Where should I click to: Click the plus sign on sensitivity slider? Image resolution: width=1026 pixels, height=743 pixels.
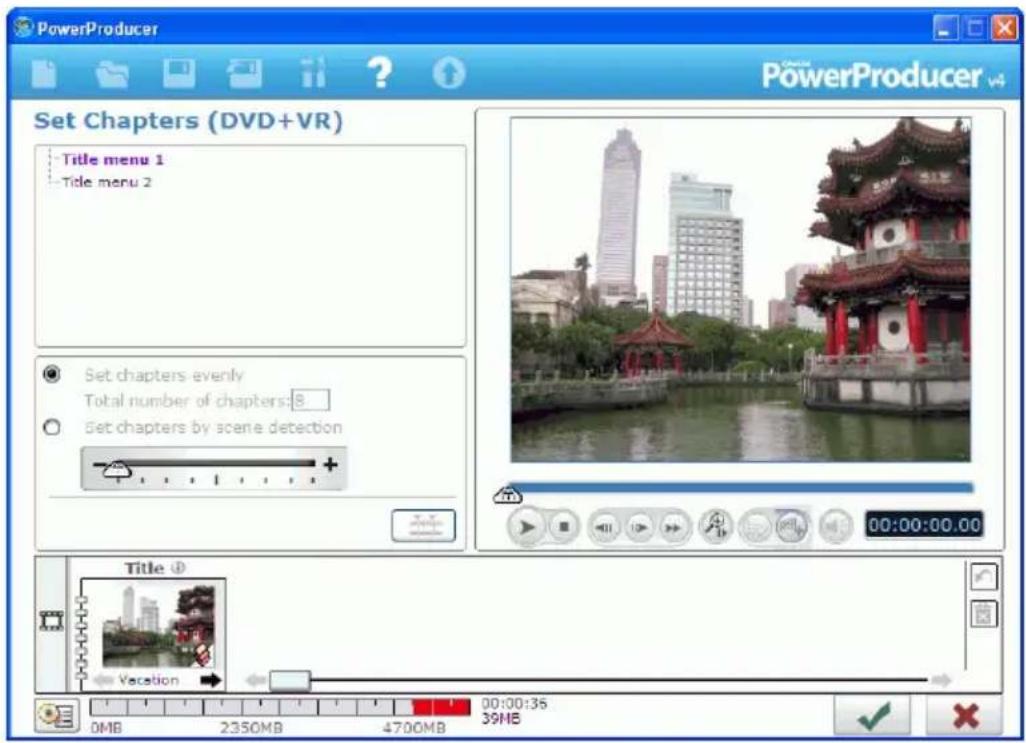click(x=330, y=464)
